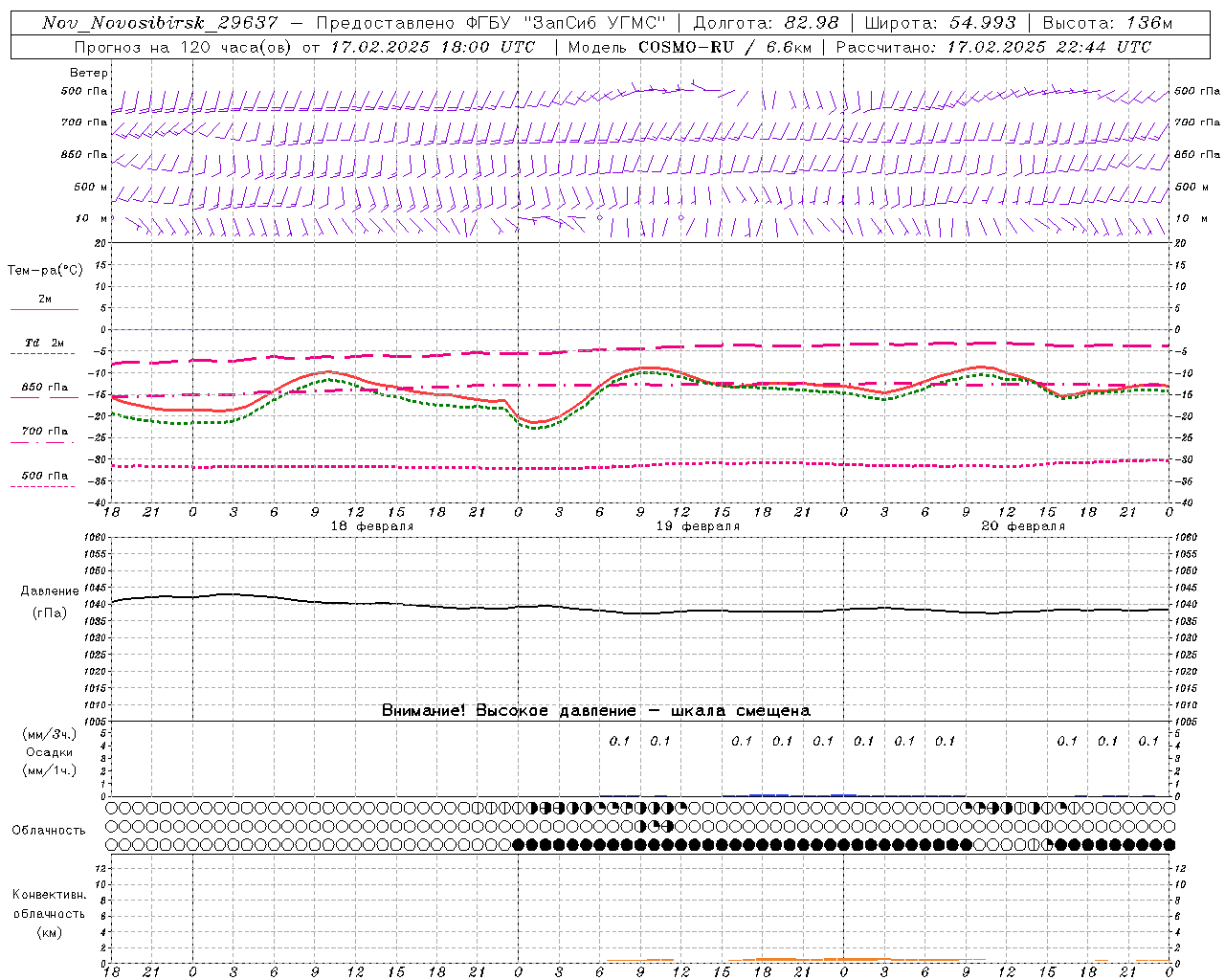Image resolution: width=1225 pixels, height=980 pixels.
Task: Click the dotted 500 гПа legend line sample
Action: click(43, 486)
